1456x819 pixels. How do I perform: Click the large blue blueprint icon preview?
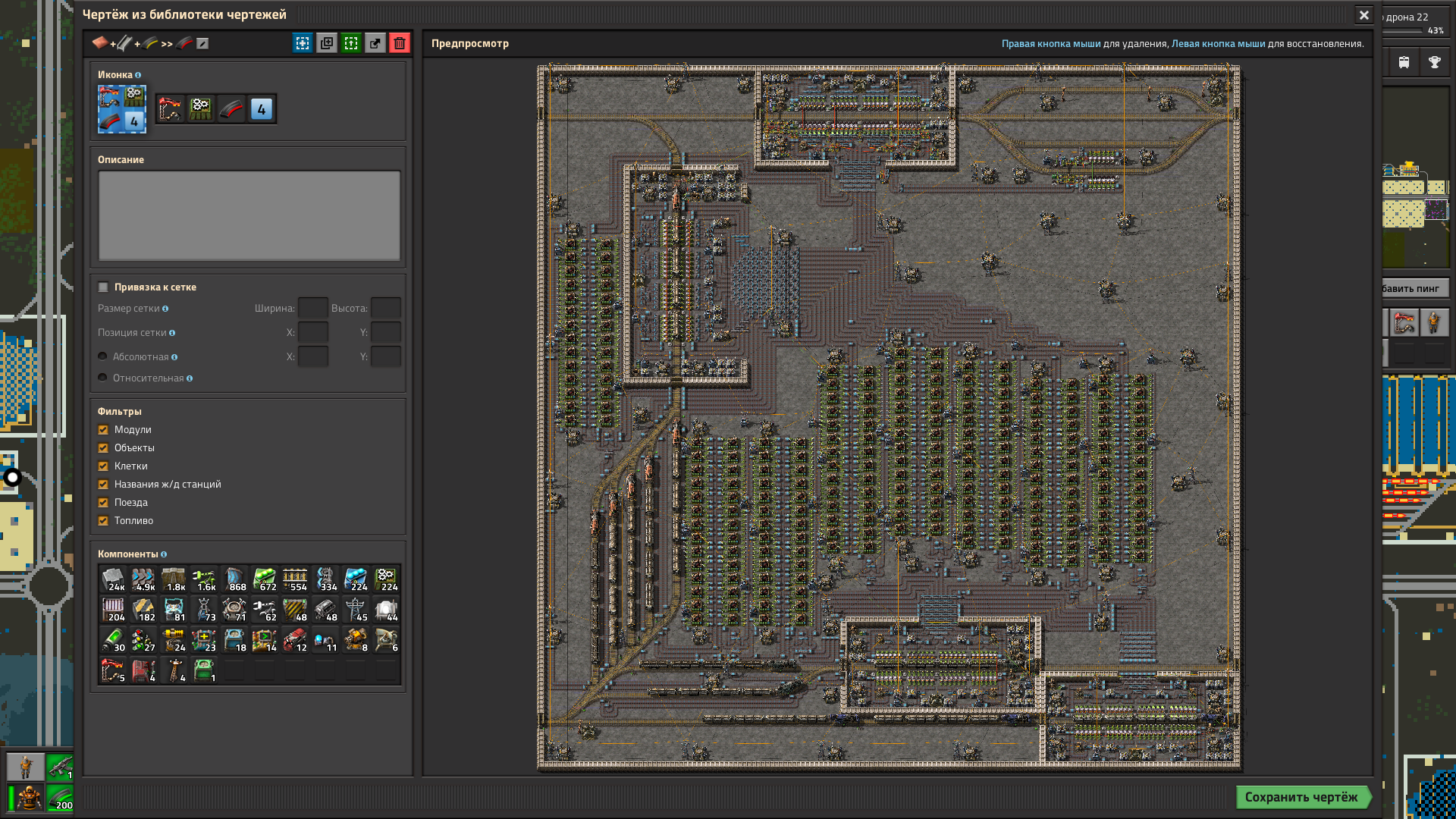click(x=122, y=108)
